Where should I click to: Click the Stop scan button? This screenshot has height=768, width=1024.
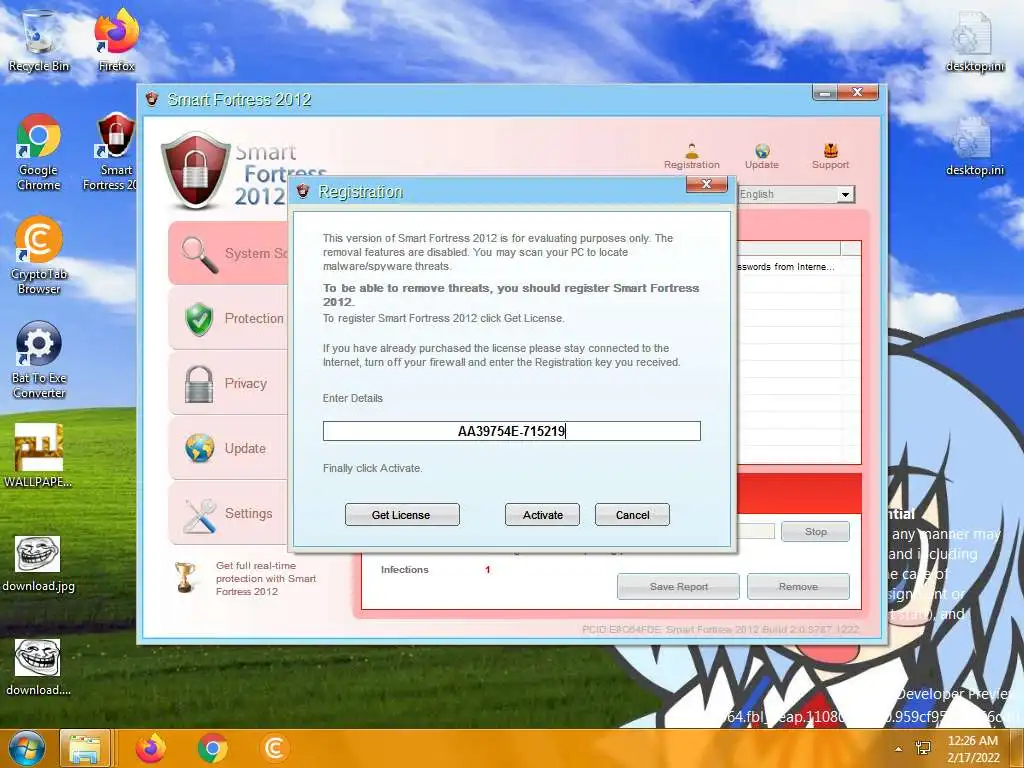point(815,532)
